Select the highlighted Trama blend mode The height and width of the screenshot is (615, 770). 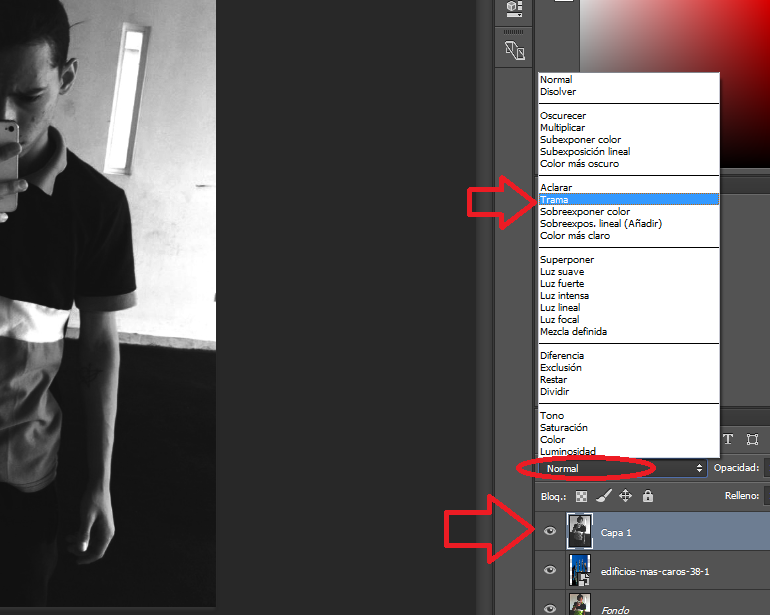click(x=629, y=199)
